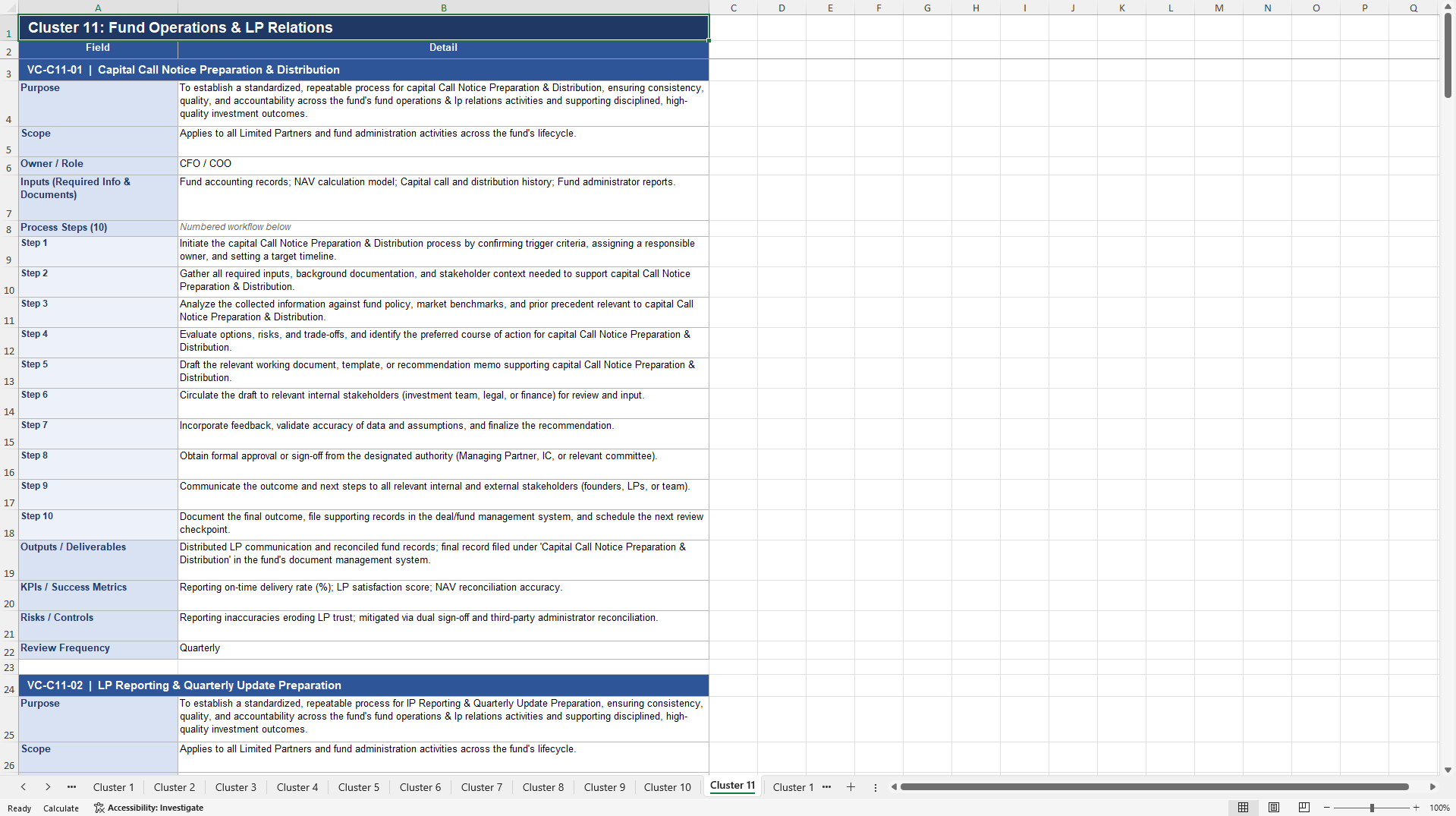Click the 'Ready' status bar indicator
This screenshot has height=816, width=1456.
coord(20,808)
